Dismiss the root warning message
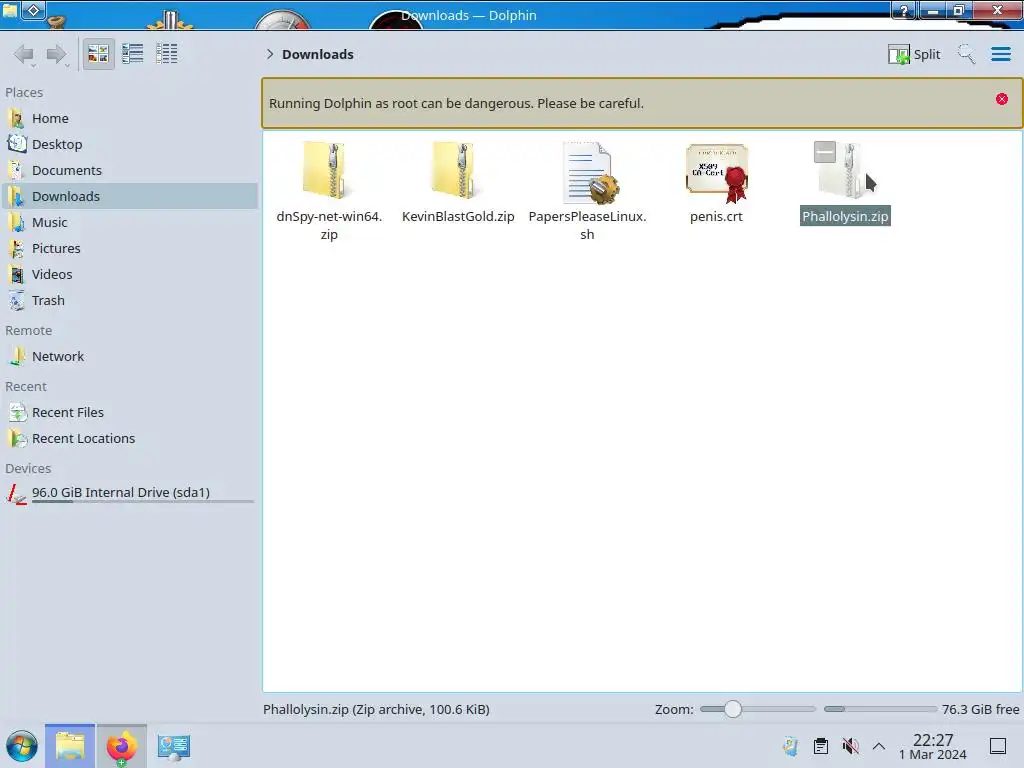This screenshot has width=1024, height=768. click(x=1002, y=99)
